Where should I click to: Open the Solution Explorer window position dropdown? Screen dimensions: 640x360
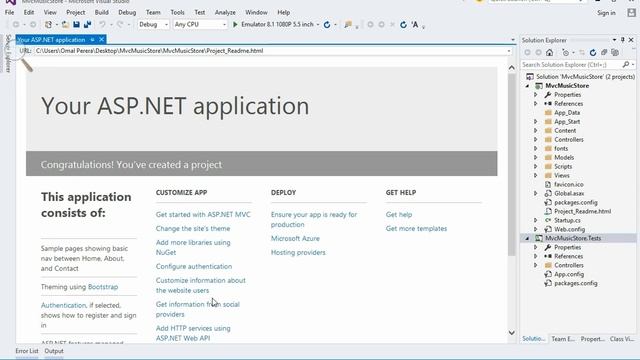[x=614, y=40]
